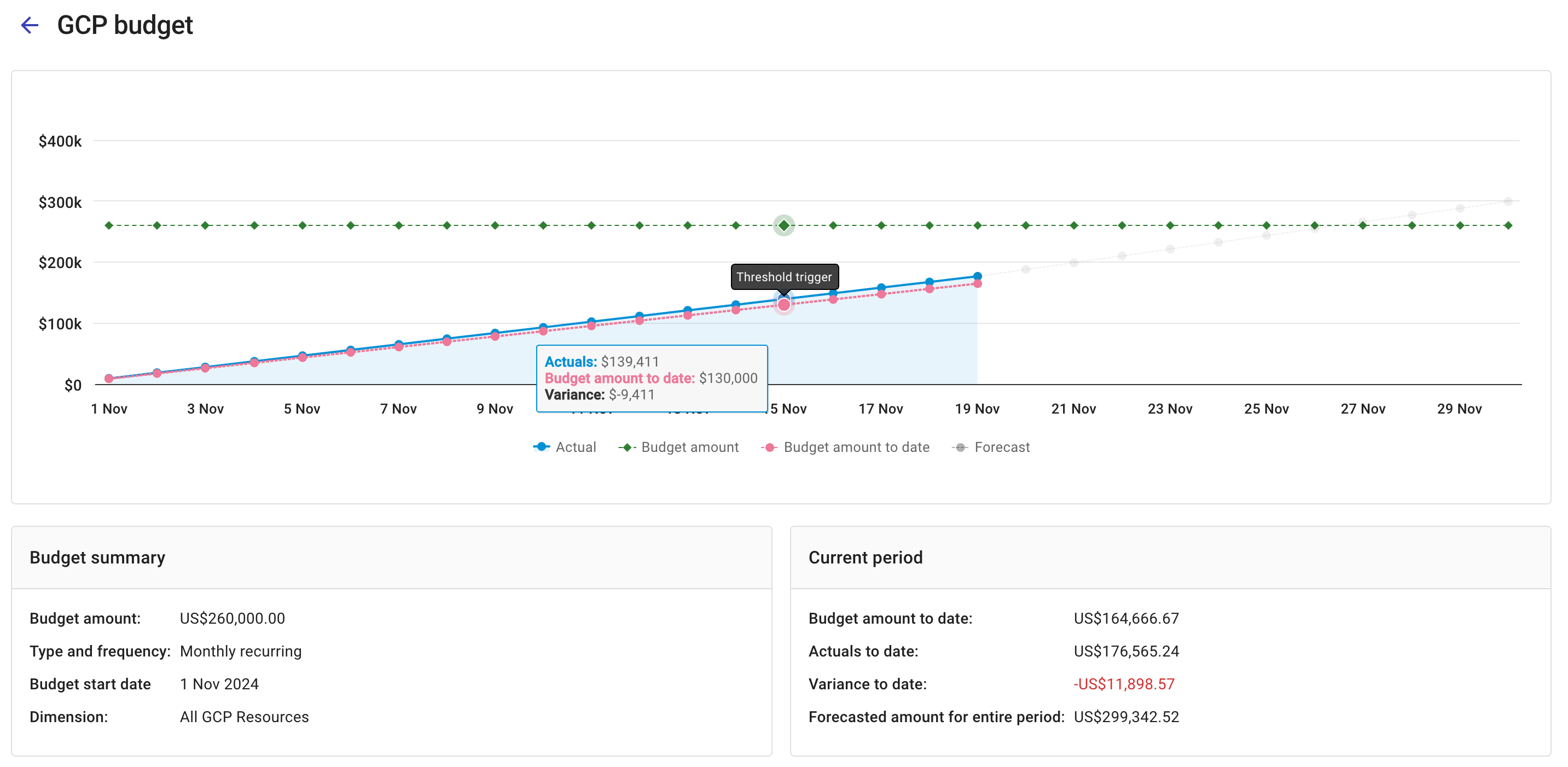
Task: Click the $300k y-axis label
Action: [x=60, y=203]
